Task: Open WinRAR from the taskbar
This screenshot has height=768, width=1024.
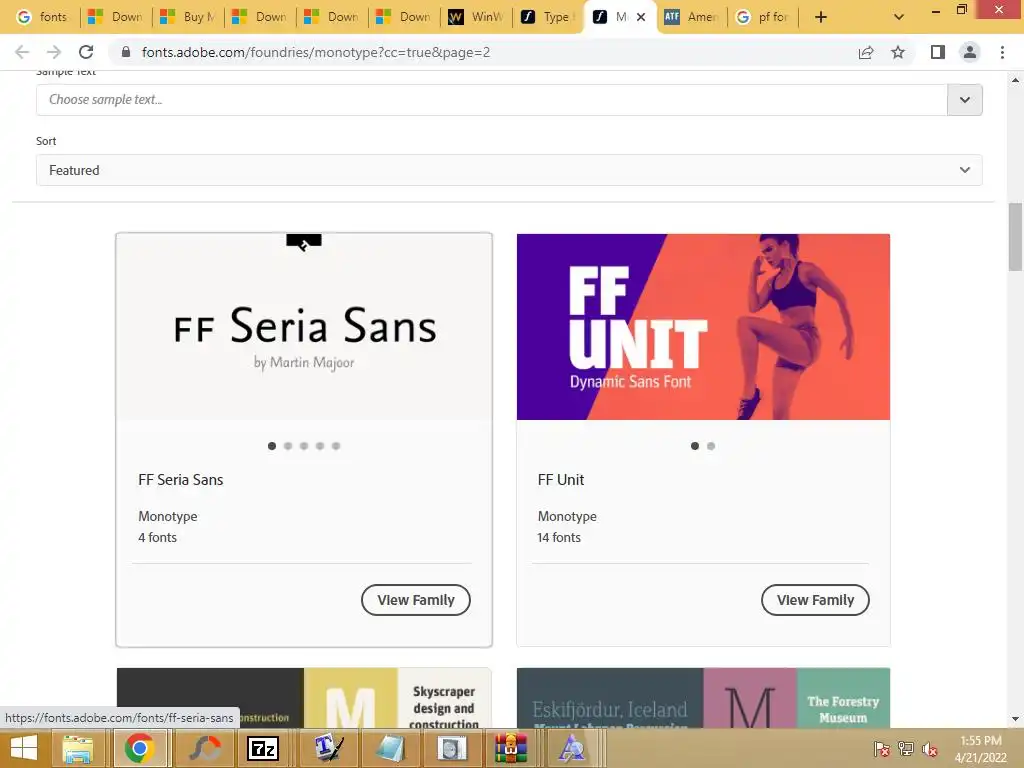Action: [510, 748]
